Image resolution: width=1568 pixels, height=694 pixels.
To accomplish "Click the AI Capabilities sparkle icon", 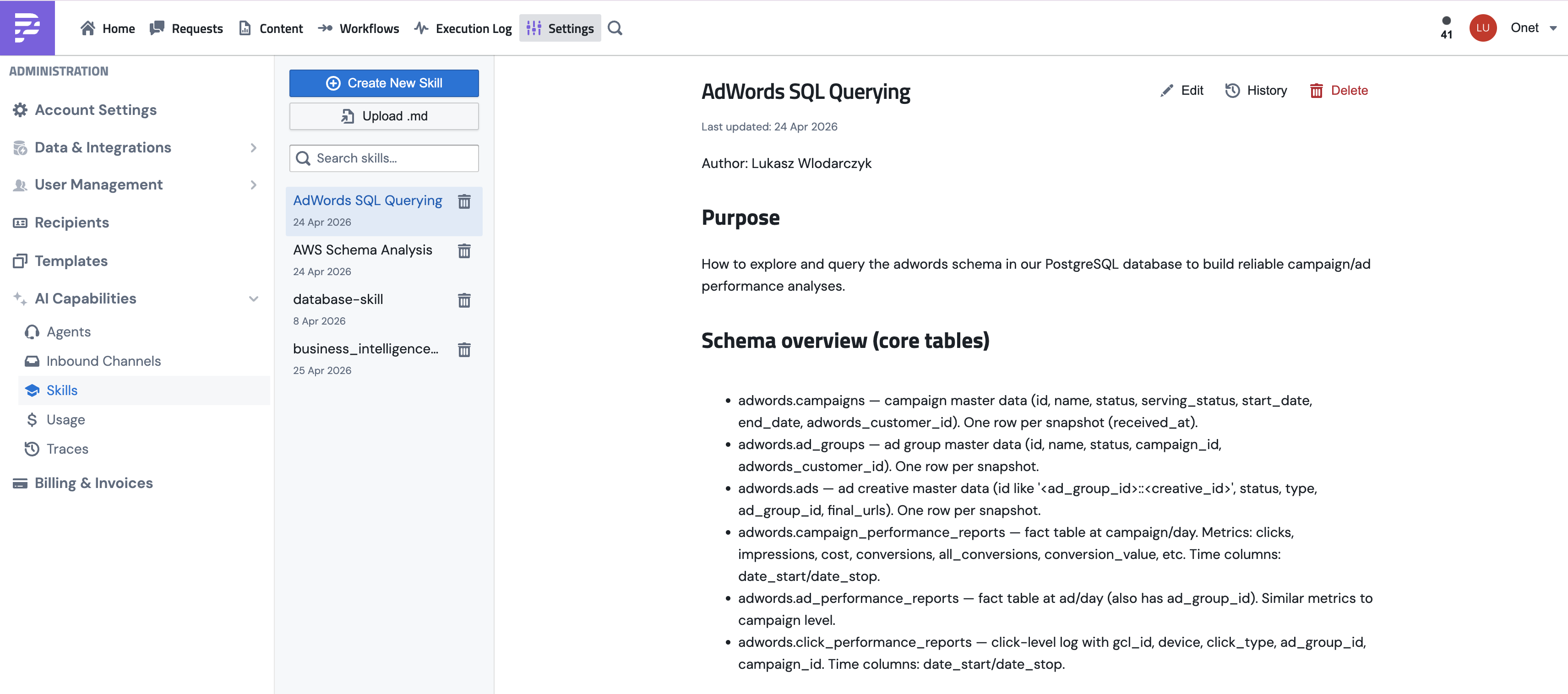I will [20, 298].
